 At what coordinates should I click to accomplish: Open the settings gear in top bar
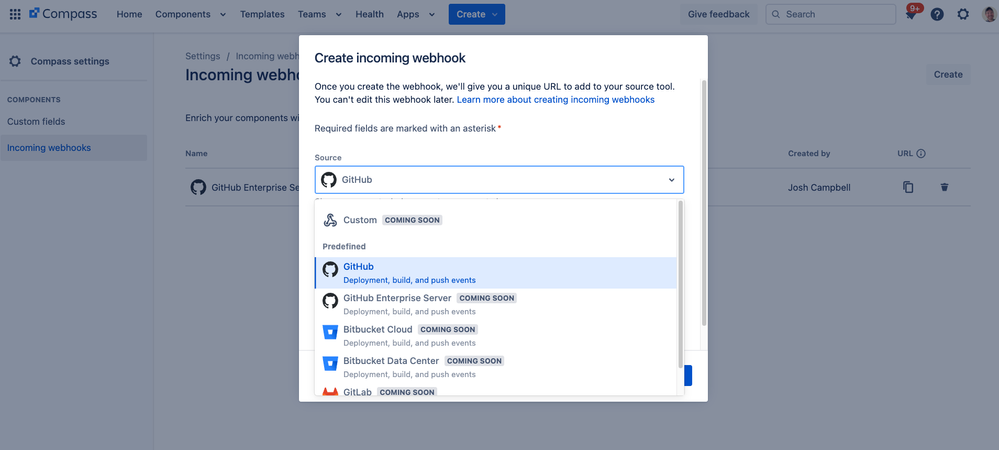tap(963, 14)
